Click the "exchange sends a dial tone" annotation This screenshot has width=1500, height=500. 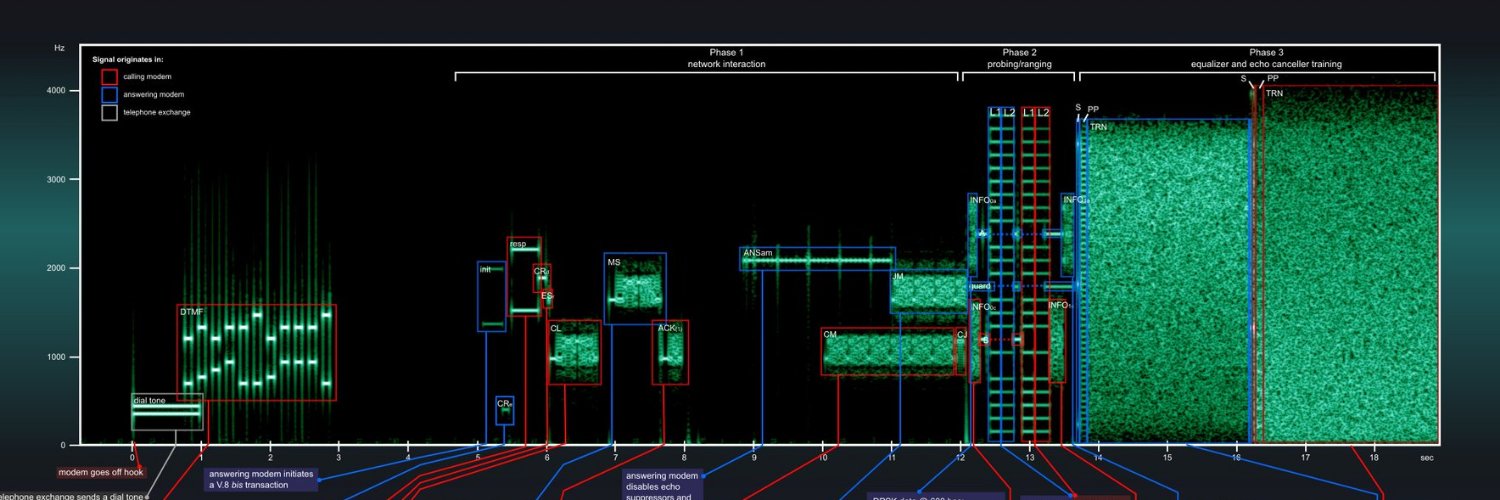point(70,495)
